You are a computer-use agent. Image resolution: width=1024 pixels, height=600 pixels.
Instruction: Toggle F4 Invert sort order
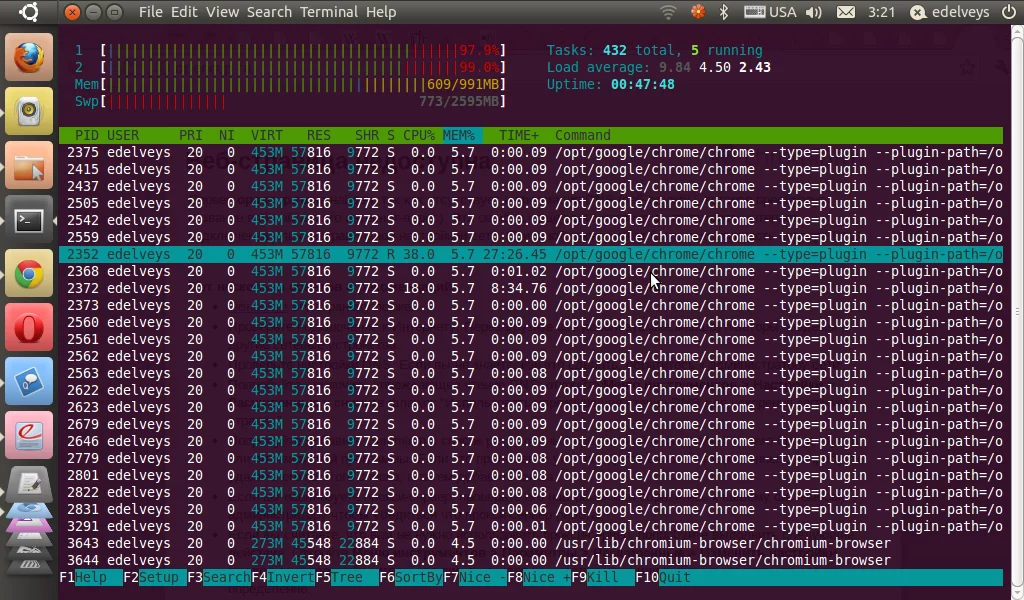point(282,577)
